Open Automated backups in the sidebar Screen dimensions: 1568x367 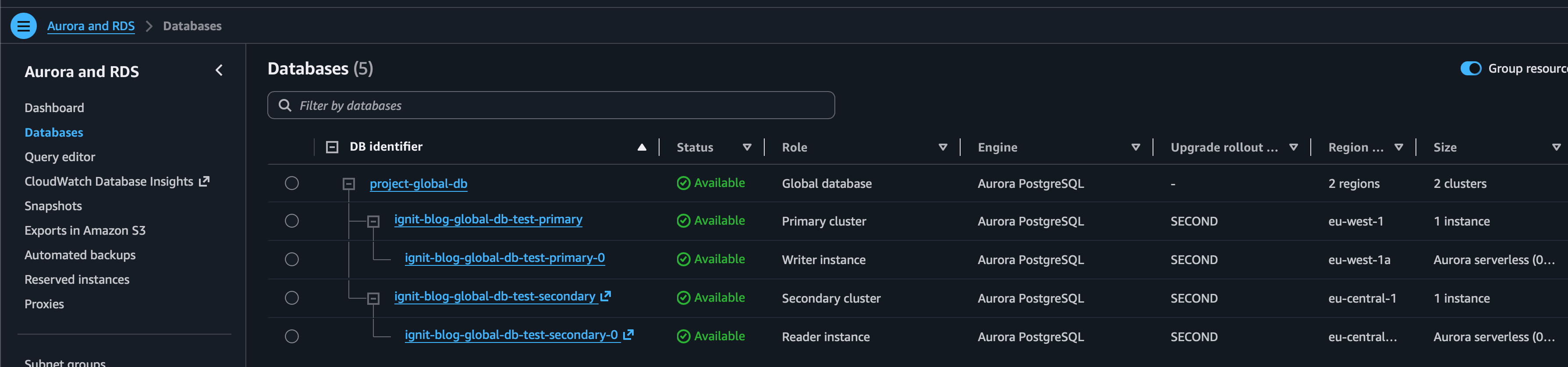(80, 255)
